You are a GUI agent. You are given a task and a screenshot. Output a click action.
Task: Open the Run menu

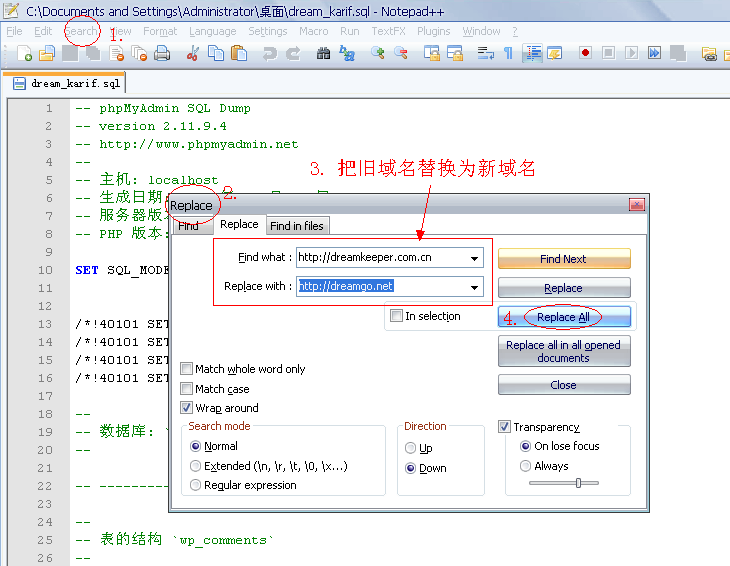click(x=350, y=31)
